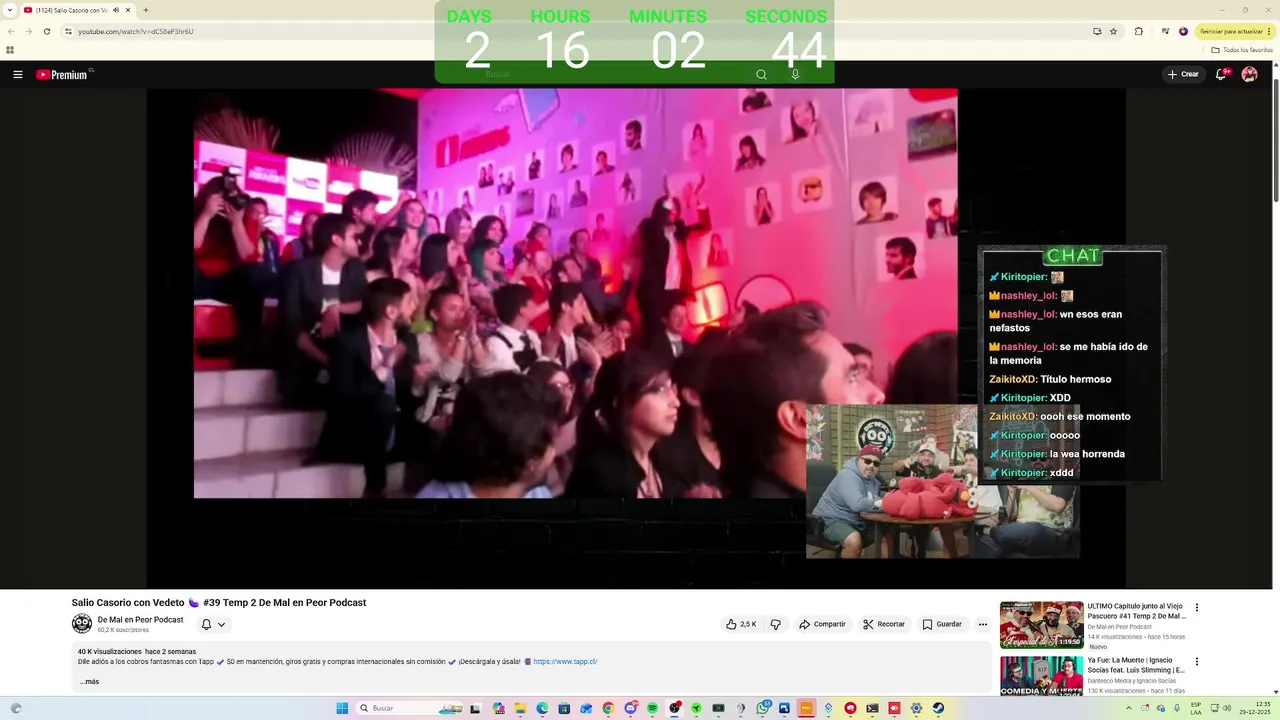
Task: Click the video title text
Action: point(219,603)
